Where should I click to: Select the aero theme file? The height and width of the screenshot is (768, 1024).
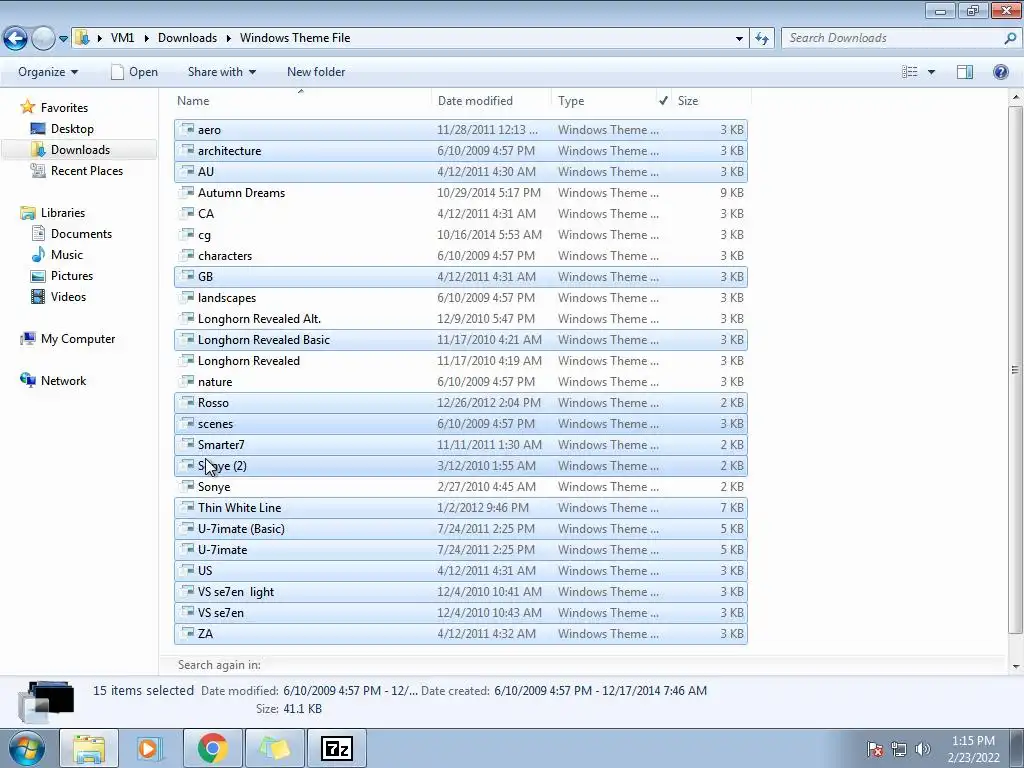460,130
